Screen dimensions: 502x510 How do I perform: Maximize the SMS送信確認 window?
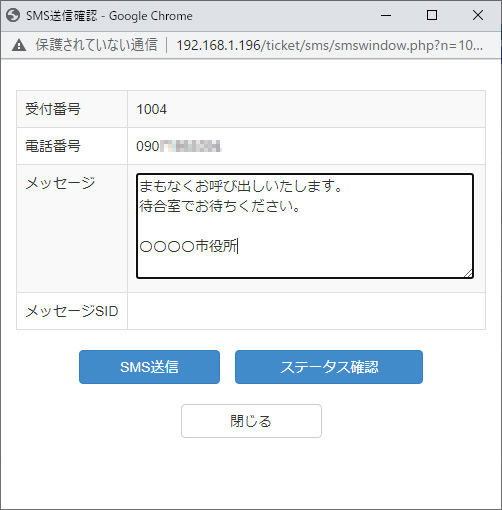[x=432, y=15]
